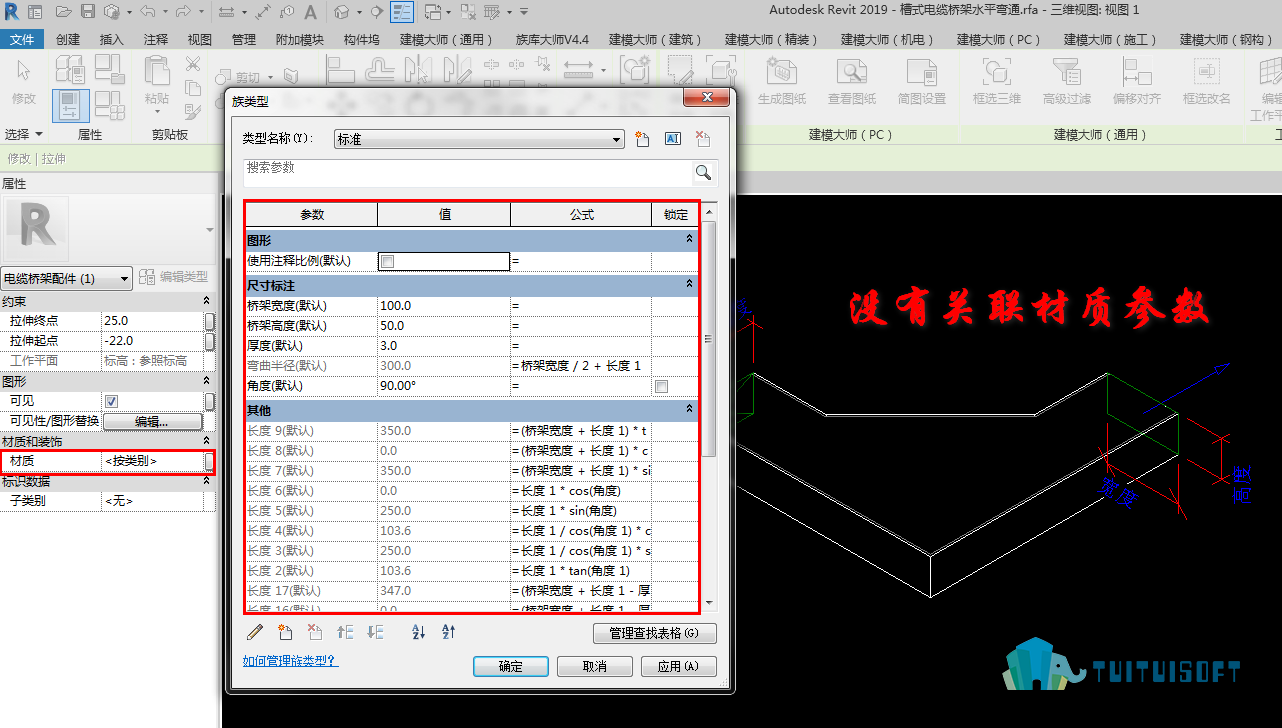Click the delete type icon beside 类型名称
The width and height of the screenshot is (1282, 728).
703,139
